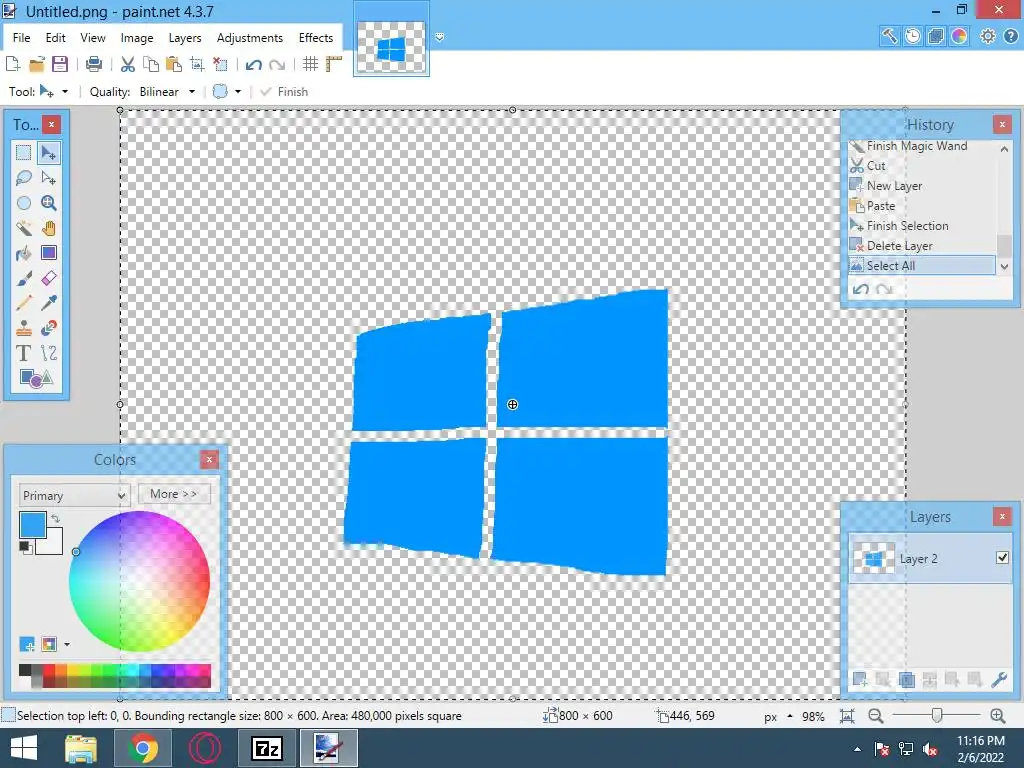Open the Image menu
Image resolution: width=1024 pixels, height=768 pixels.
[x=136, y=38]
